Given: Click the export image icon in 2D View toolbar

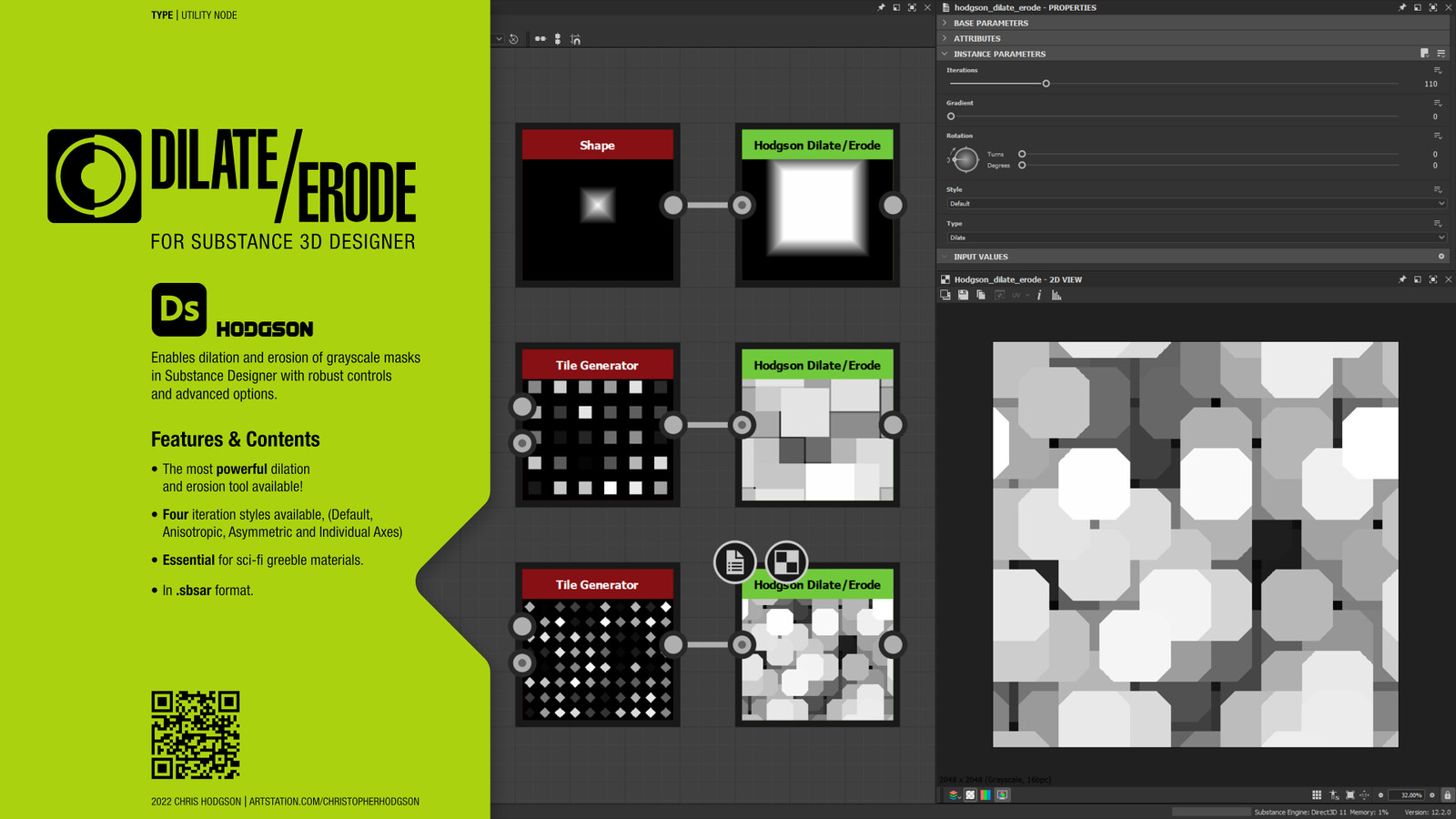Looking at the screenshot, I should (x=945, y=295).
